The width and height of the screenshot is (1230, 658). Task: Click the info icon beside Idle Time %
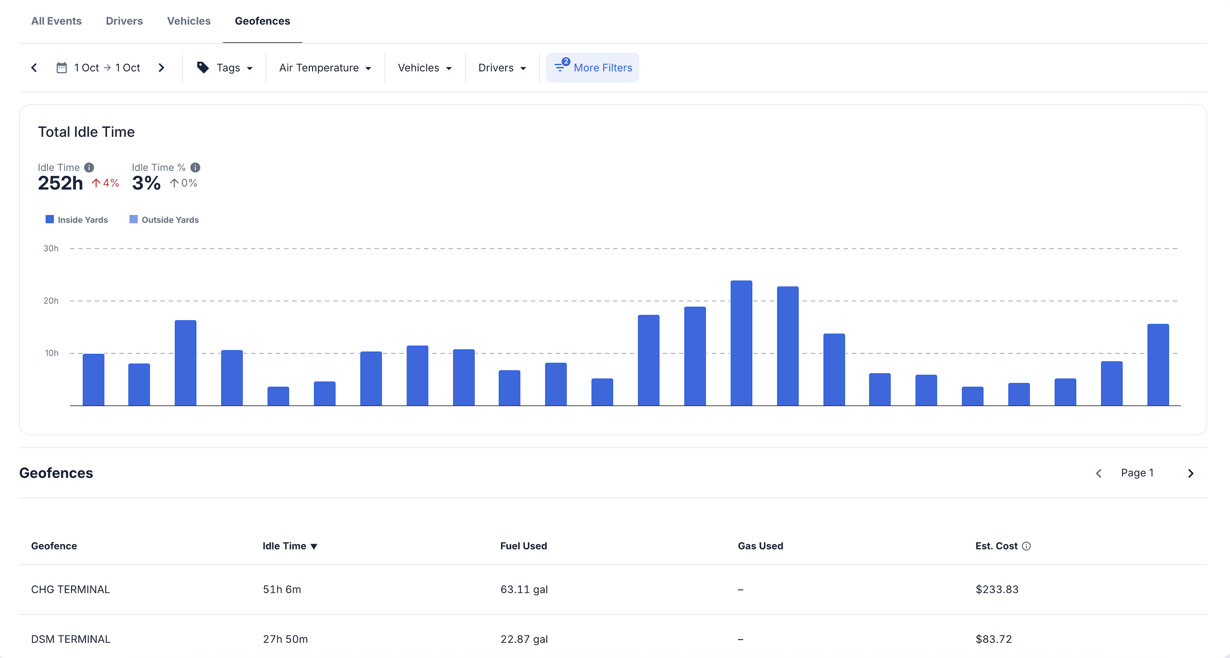point(195,168)
